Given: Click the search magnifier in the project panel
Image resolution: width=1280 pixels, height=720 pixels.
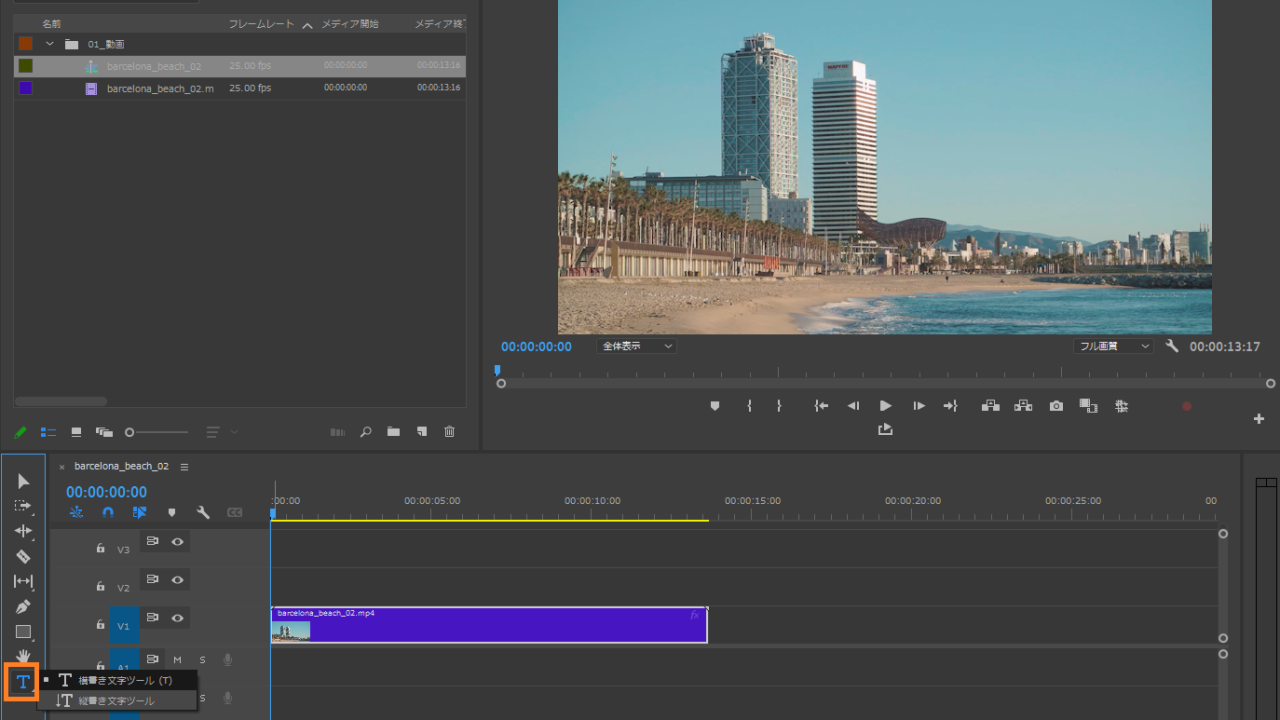Looking at the screenshot, I should coord(365,431).
